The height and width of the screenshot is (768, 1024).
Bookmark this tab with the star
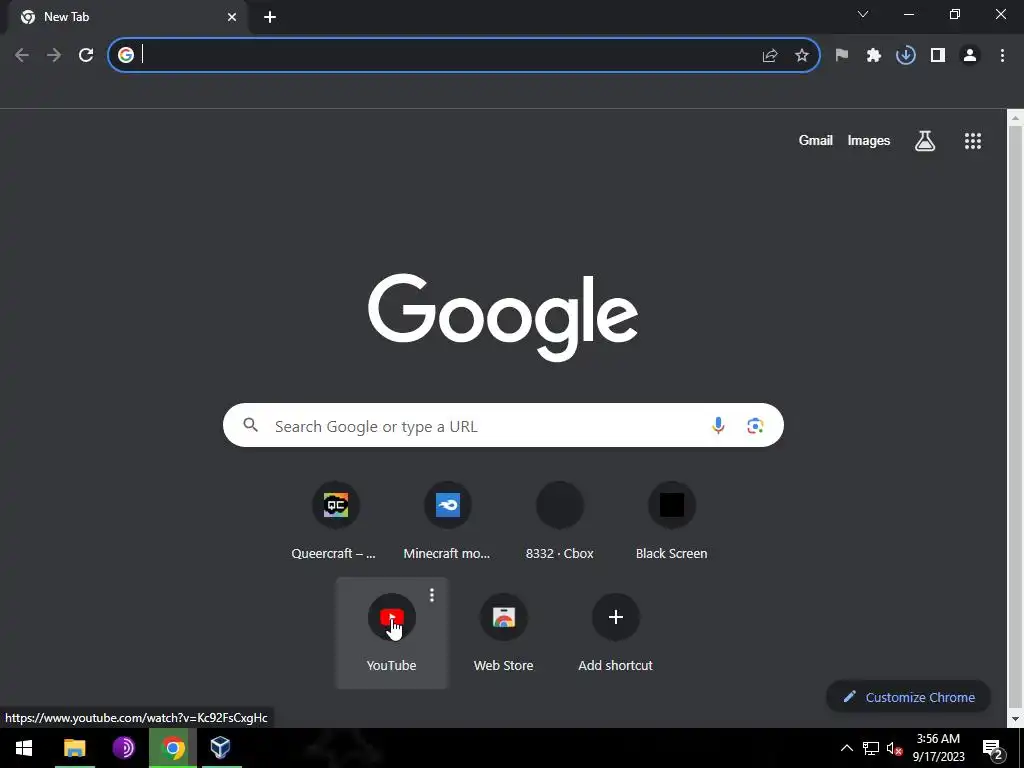[x=802, y=56]
